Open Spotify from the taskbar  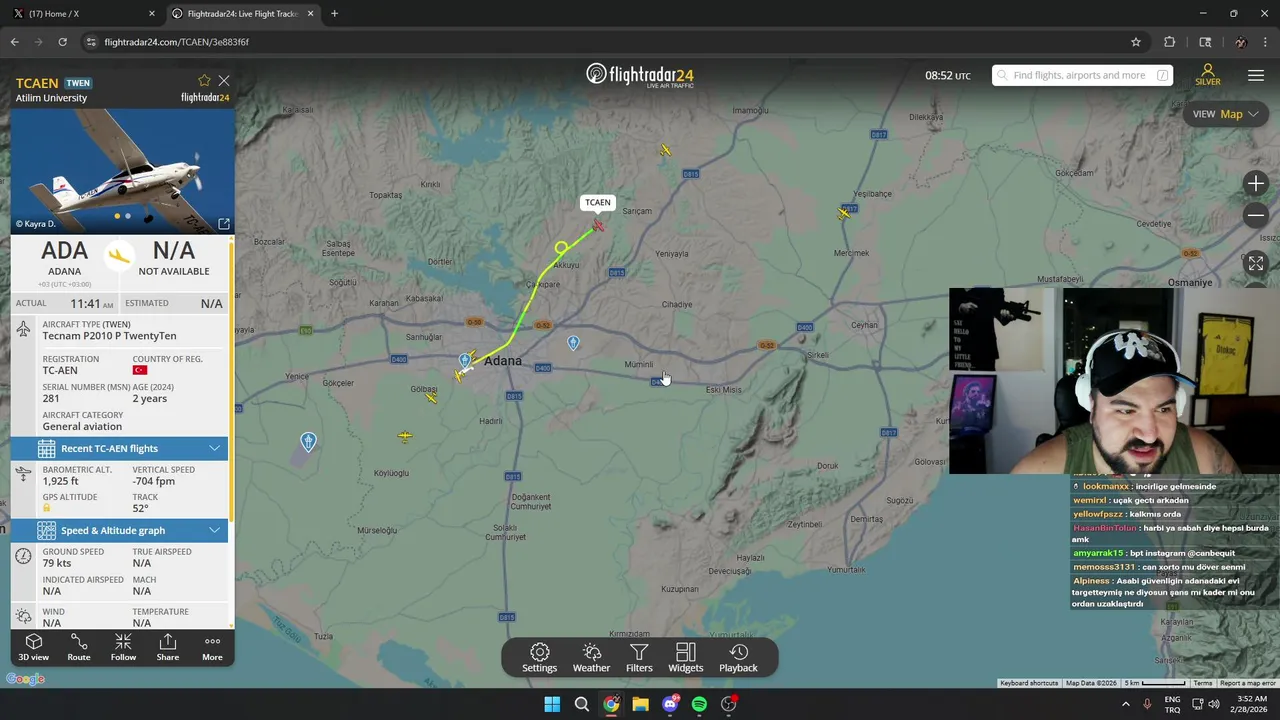pyautogui.click(x=699, y=704)
